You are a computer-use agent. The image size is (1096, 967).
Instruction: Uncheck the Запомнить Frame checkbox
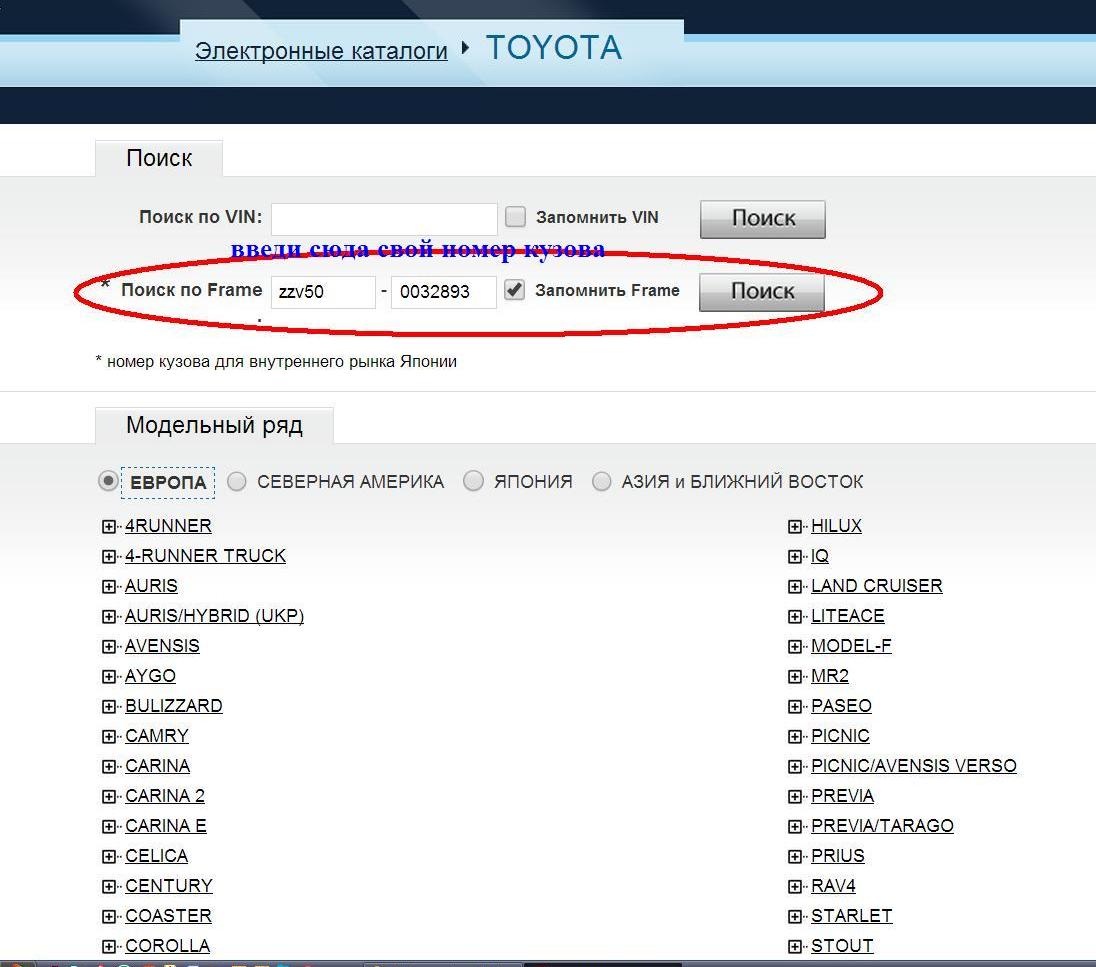tap(514, 290)
